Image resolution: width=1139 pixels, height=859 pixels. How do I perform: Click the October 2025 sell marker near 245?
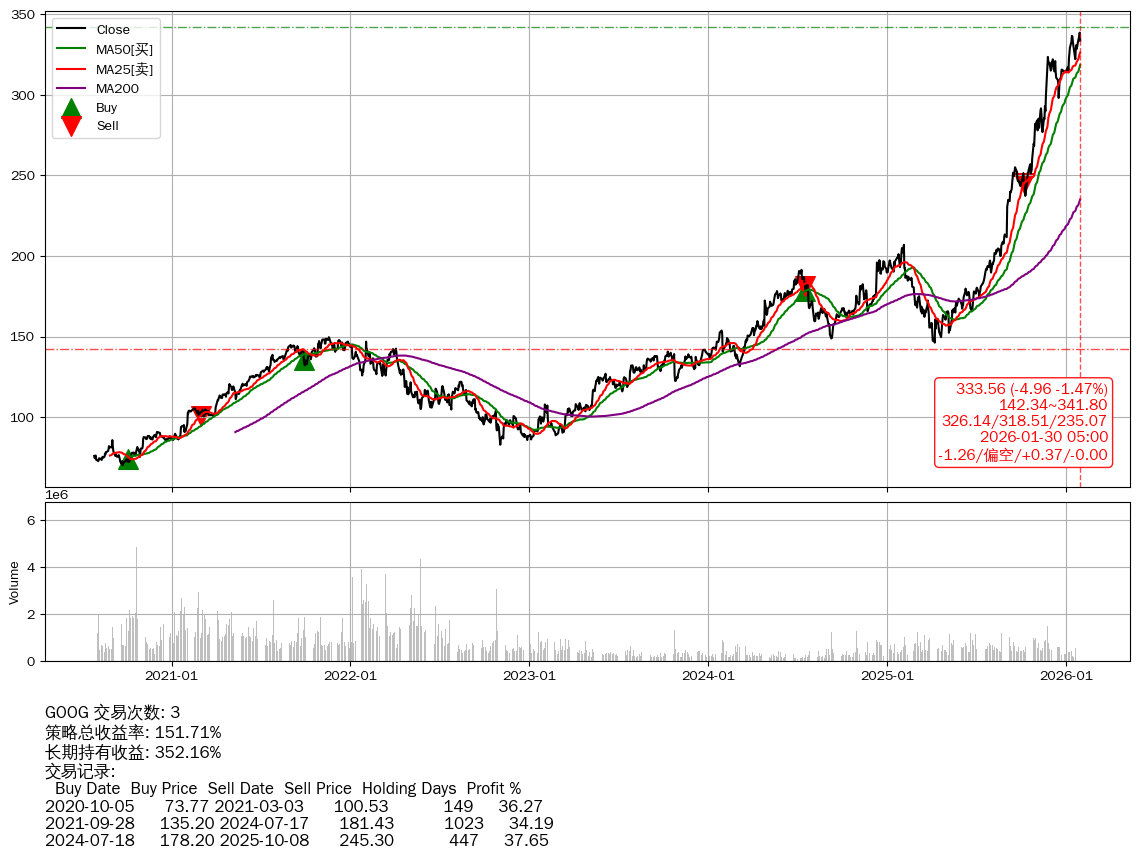1024,182
